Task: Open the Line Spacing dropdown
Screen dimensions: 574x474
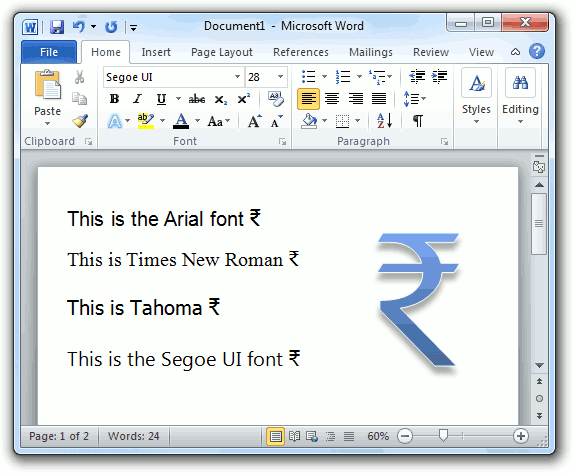Action: [x=414, y=99]
